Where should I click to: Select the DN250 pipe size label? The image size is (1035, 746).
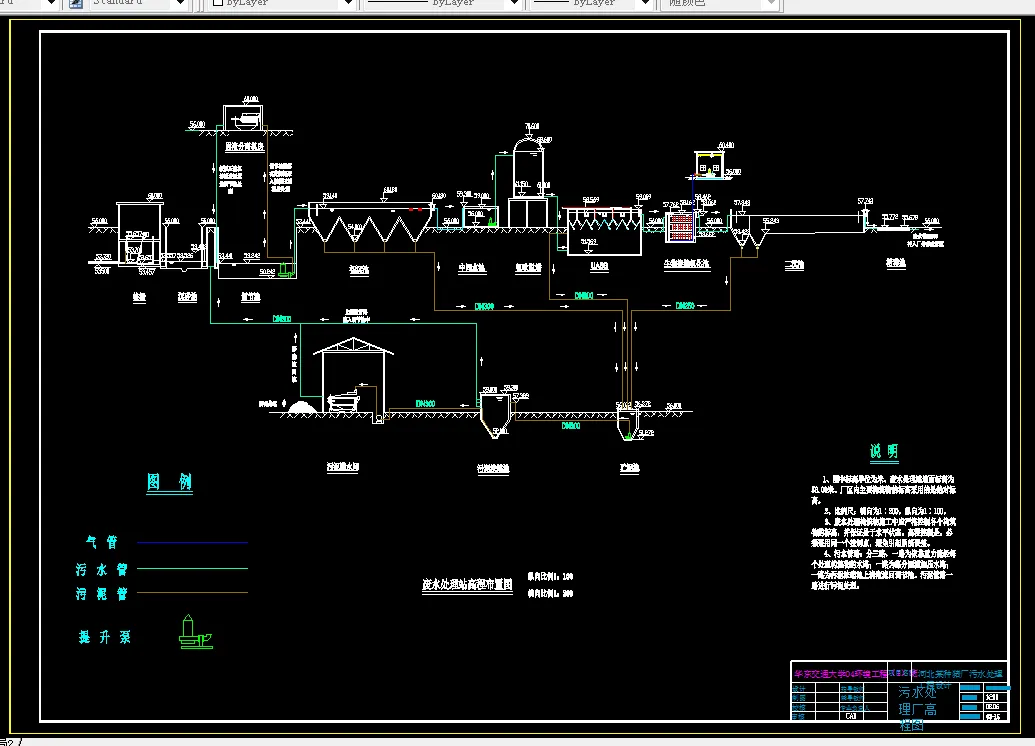point(684,306)
